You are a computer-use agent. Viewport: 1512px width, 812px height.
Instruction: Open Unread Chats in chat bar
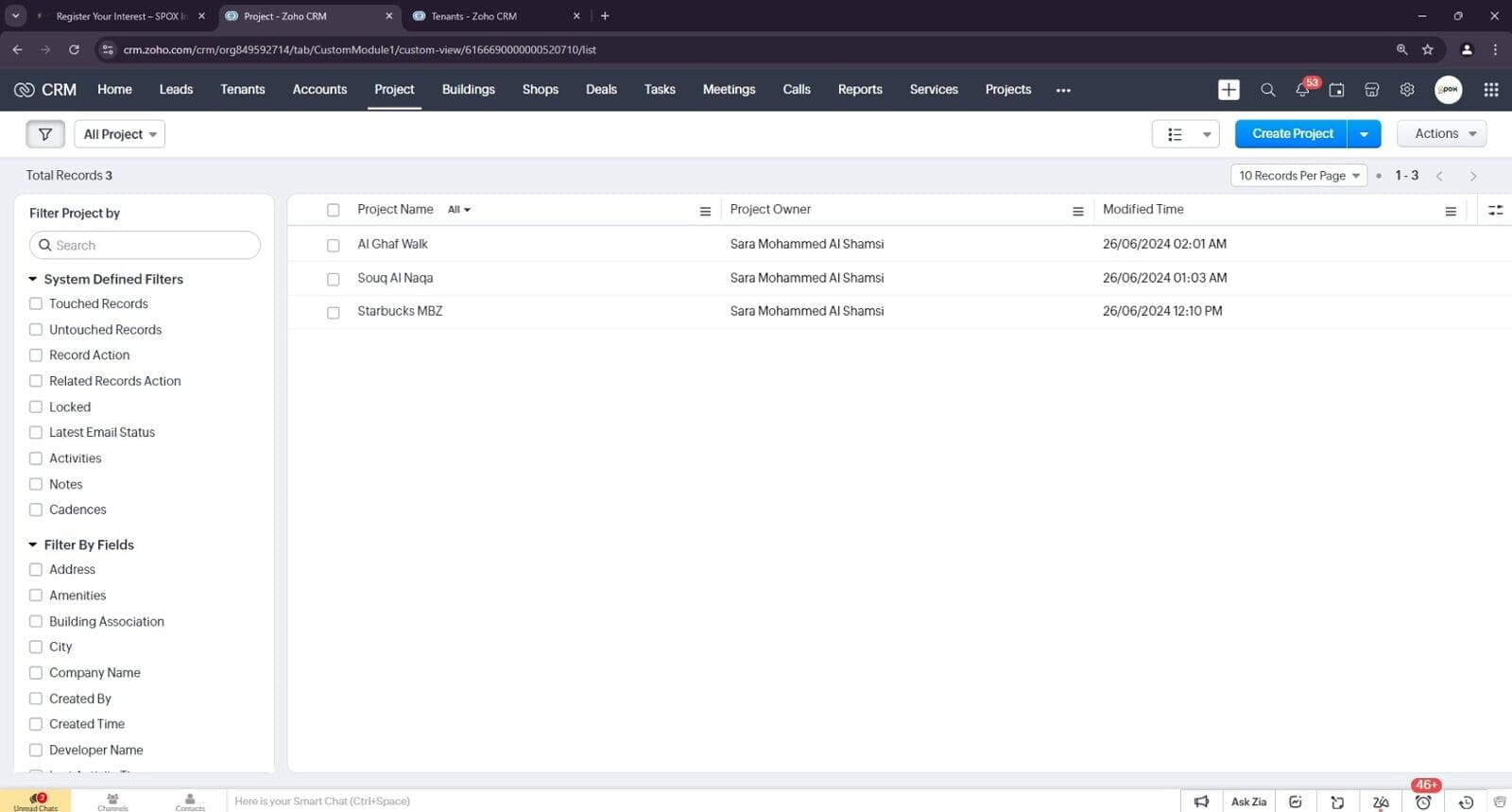36,802
